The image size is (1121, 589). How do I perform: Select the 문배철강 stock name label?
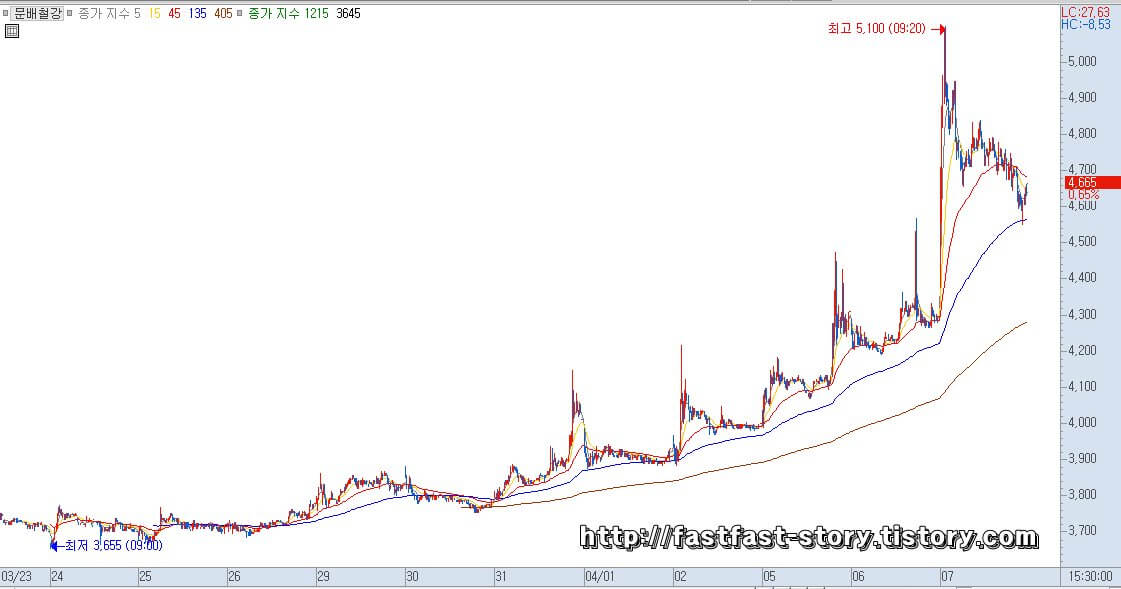38,13
